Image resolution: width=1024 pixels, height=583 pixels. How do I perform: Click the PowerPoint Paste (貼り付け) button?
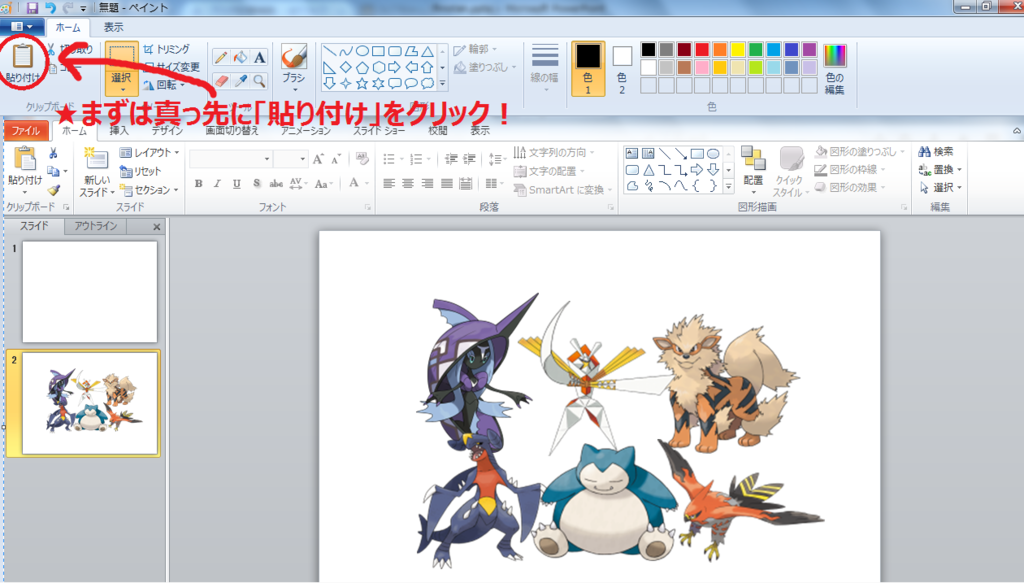click(x=25, y=171)
